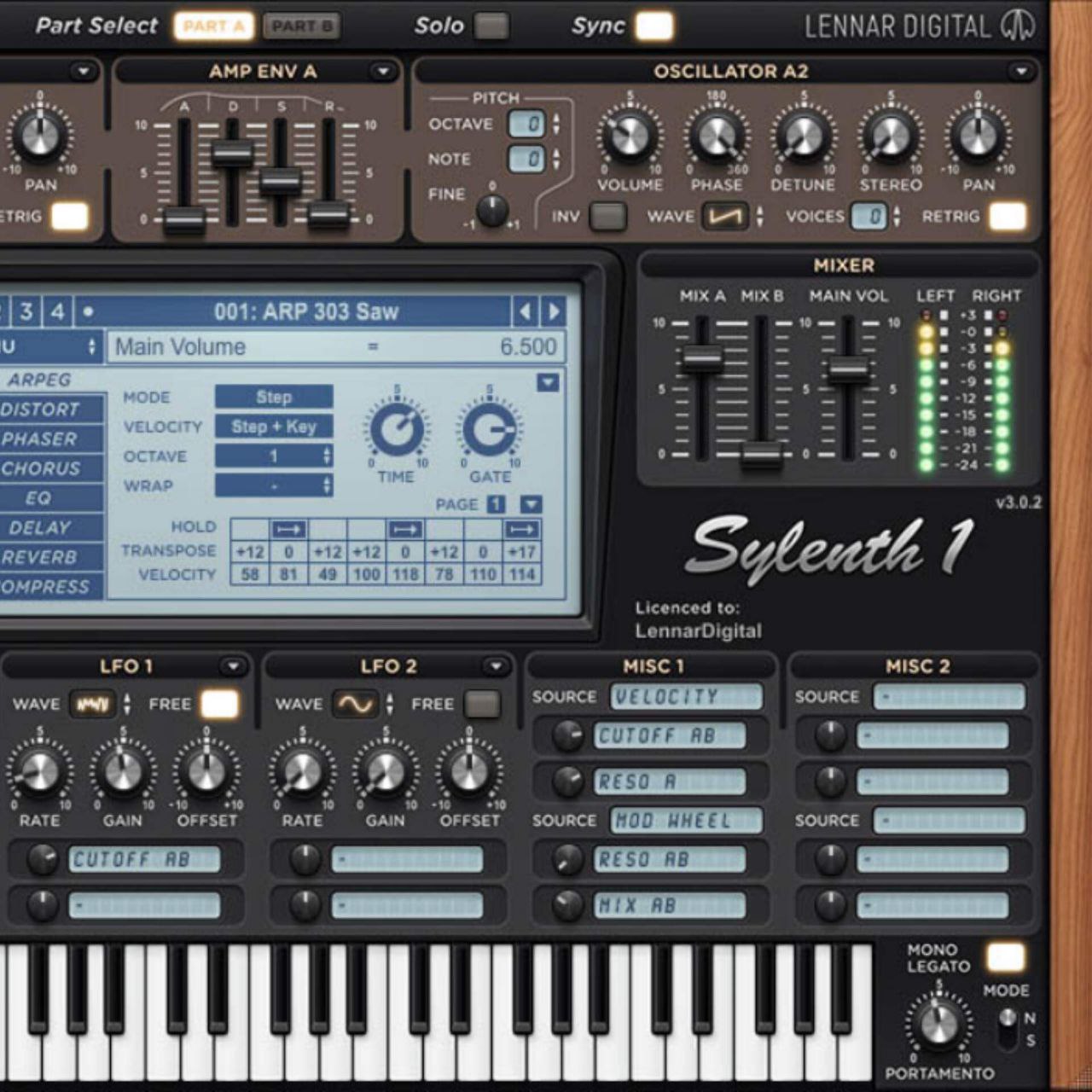Screen dimensions: 1092x1092
Task: Click the Misc 1 Mix AB destination
Action: tap(670, 905)
